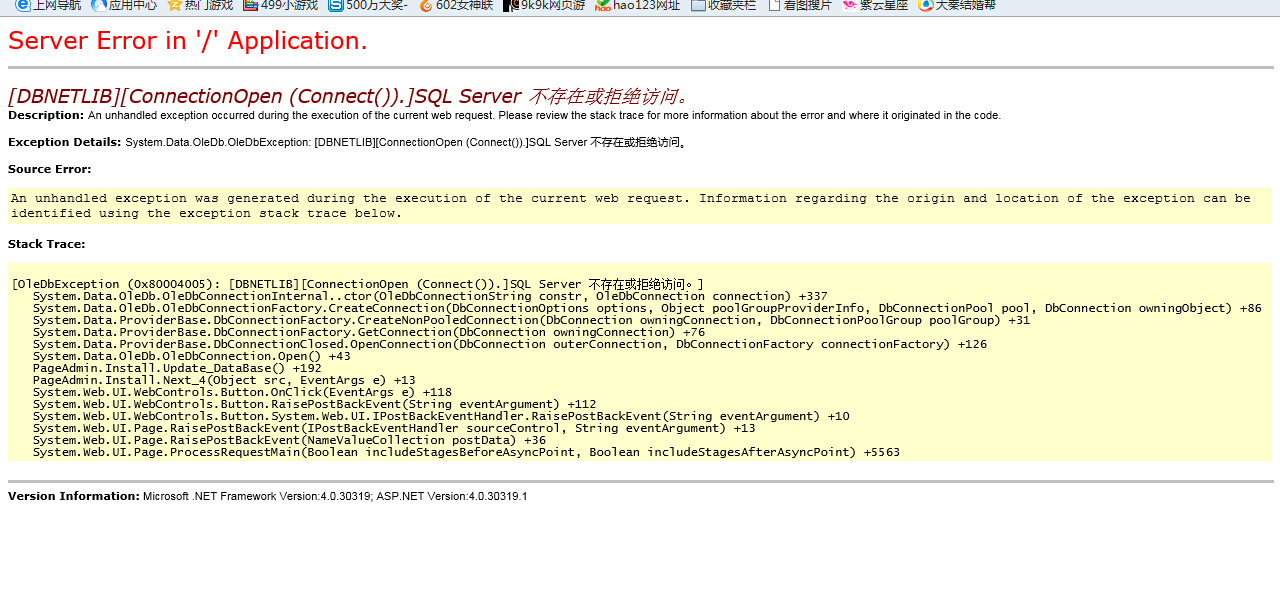This screenshot has height=596, width=1280.
Task: Click the PageAdmin.Install.Update_DataBase() stack trace line
Action: [177, 368]
